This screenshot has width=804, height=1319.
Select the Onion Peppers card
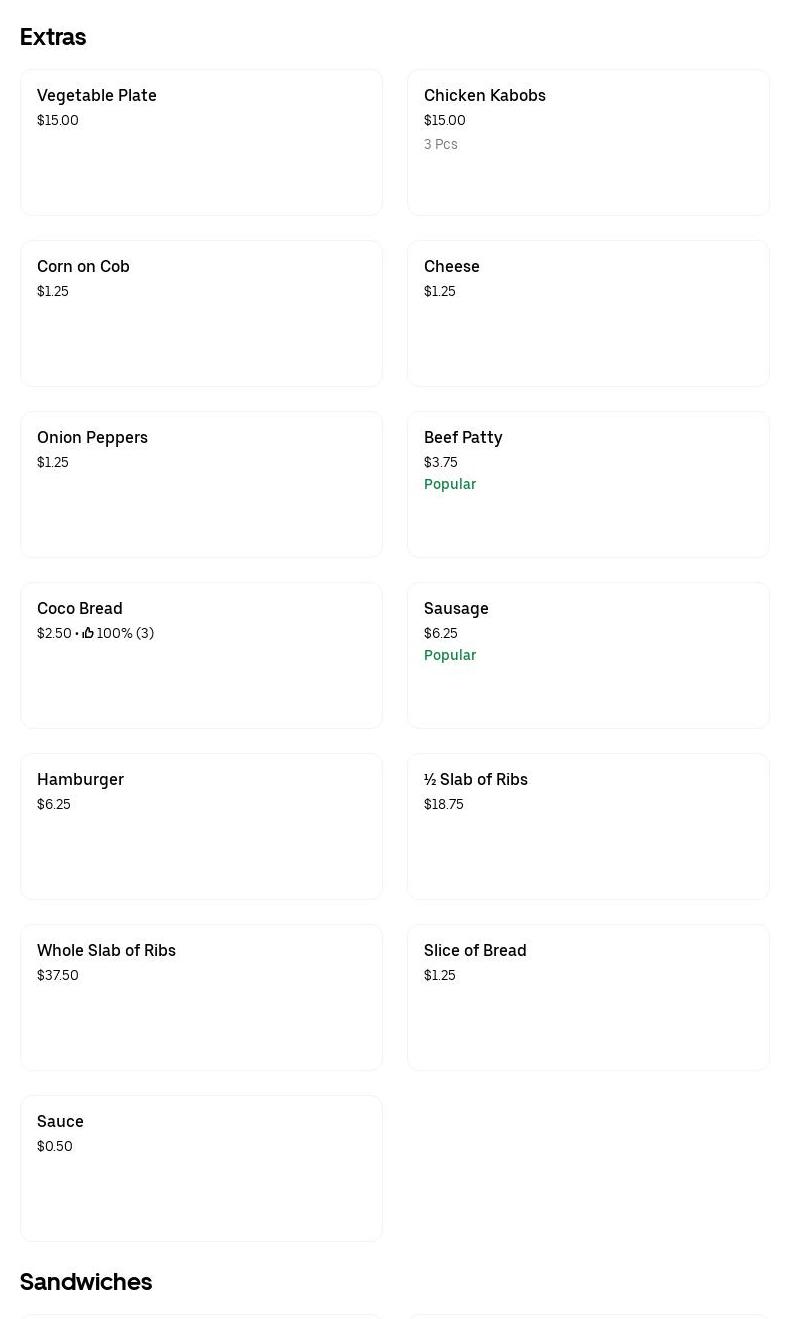click(x=201, y=484)
